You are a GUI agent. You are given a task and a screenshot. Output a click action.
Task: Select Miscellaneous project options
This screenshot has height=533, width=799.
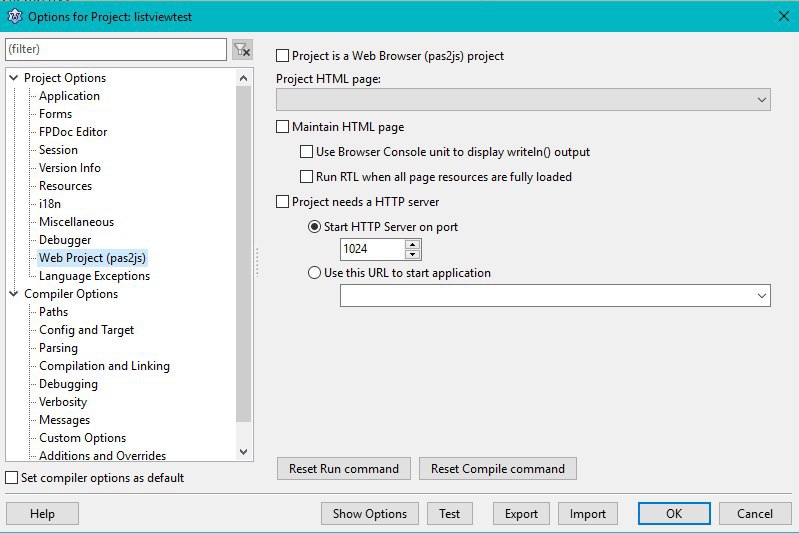[x=76, y=222]
